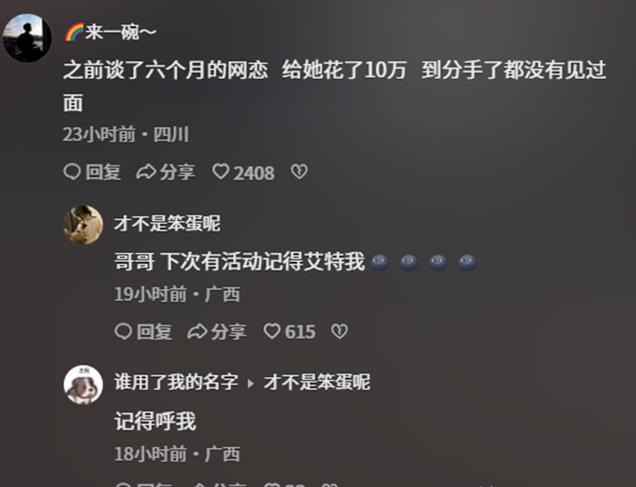636x487 pixels.
Task: Click reply bubble under 哥哥 下次有活动 comment
Action: pos(123,331)
